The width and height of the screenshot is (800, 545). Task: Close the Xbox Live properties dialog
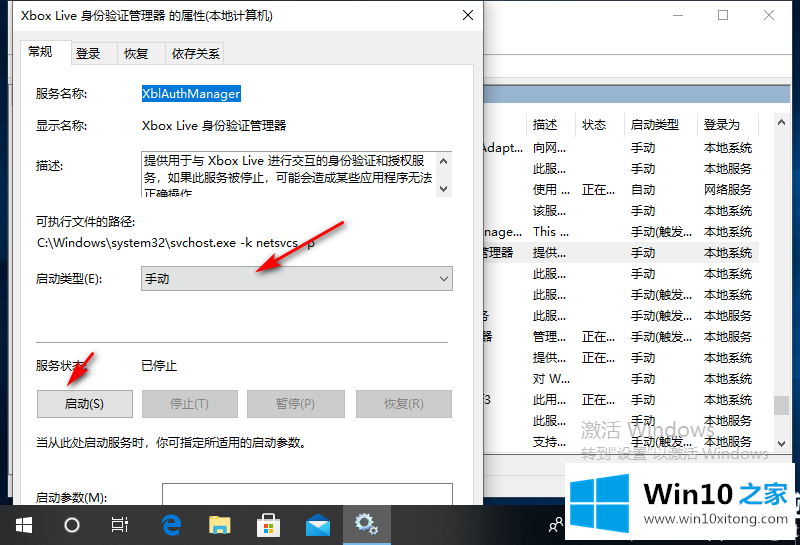pyautogui.click(x=468, y=16)
